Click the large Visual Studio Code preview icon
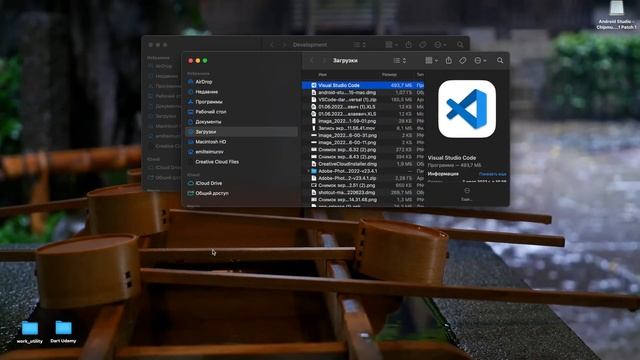640x360 pixels. click(467, 109)
